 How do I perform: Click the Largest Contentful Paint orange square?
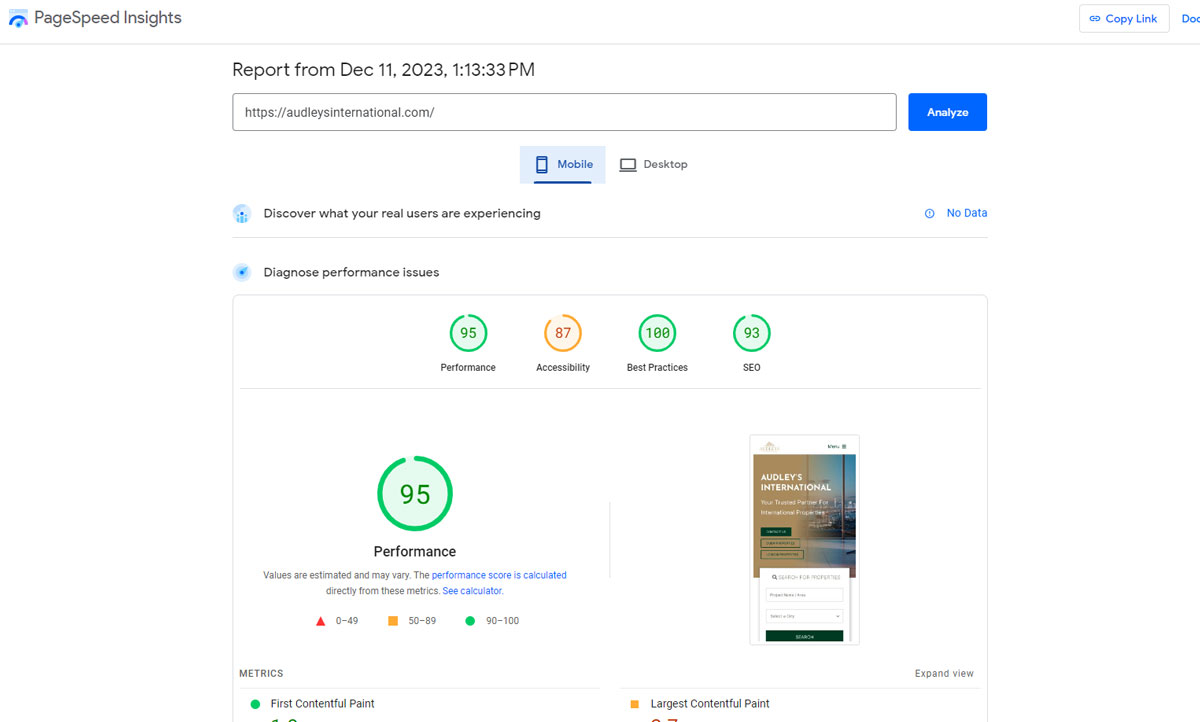point(635,704)
